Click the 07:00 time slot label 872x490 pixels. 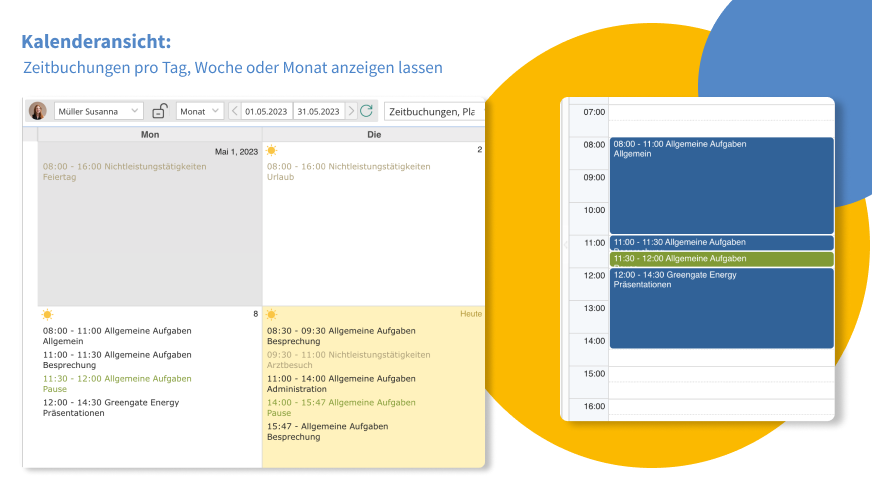(594, 112)
